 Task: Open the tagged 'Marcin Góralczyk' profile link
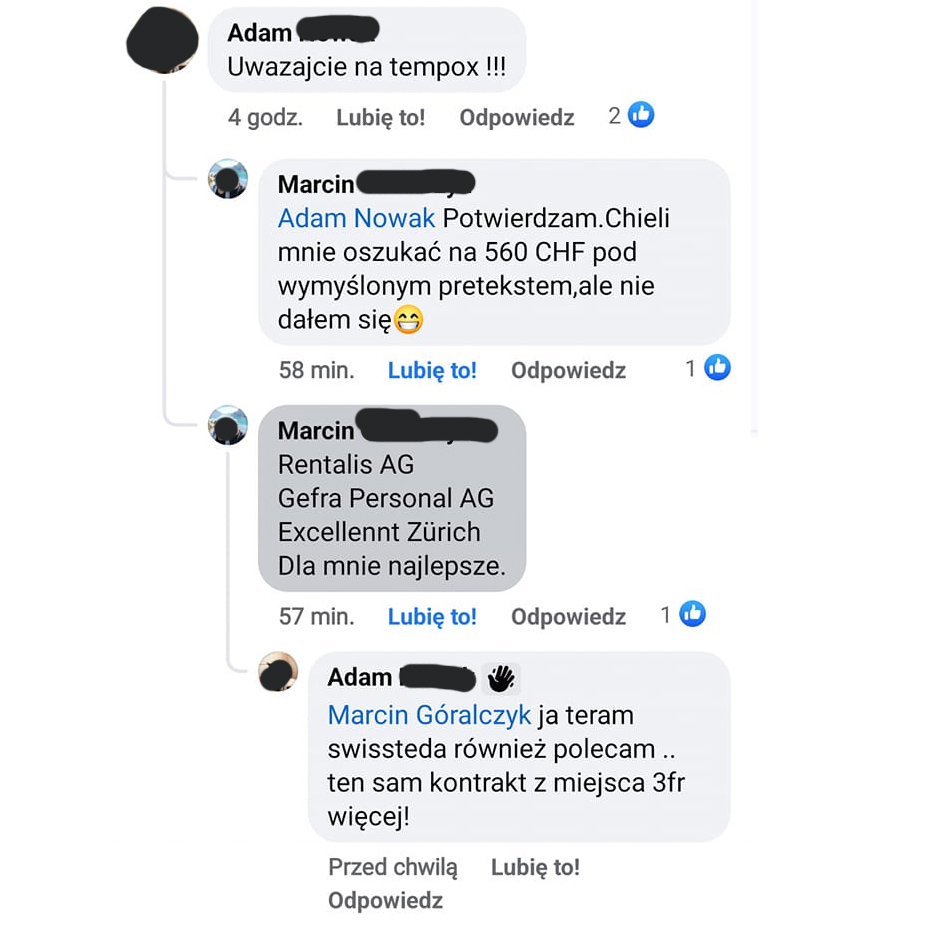(x=429, y=715)
